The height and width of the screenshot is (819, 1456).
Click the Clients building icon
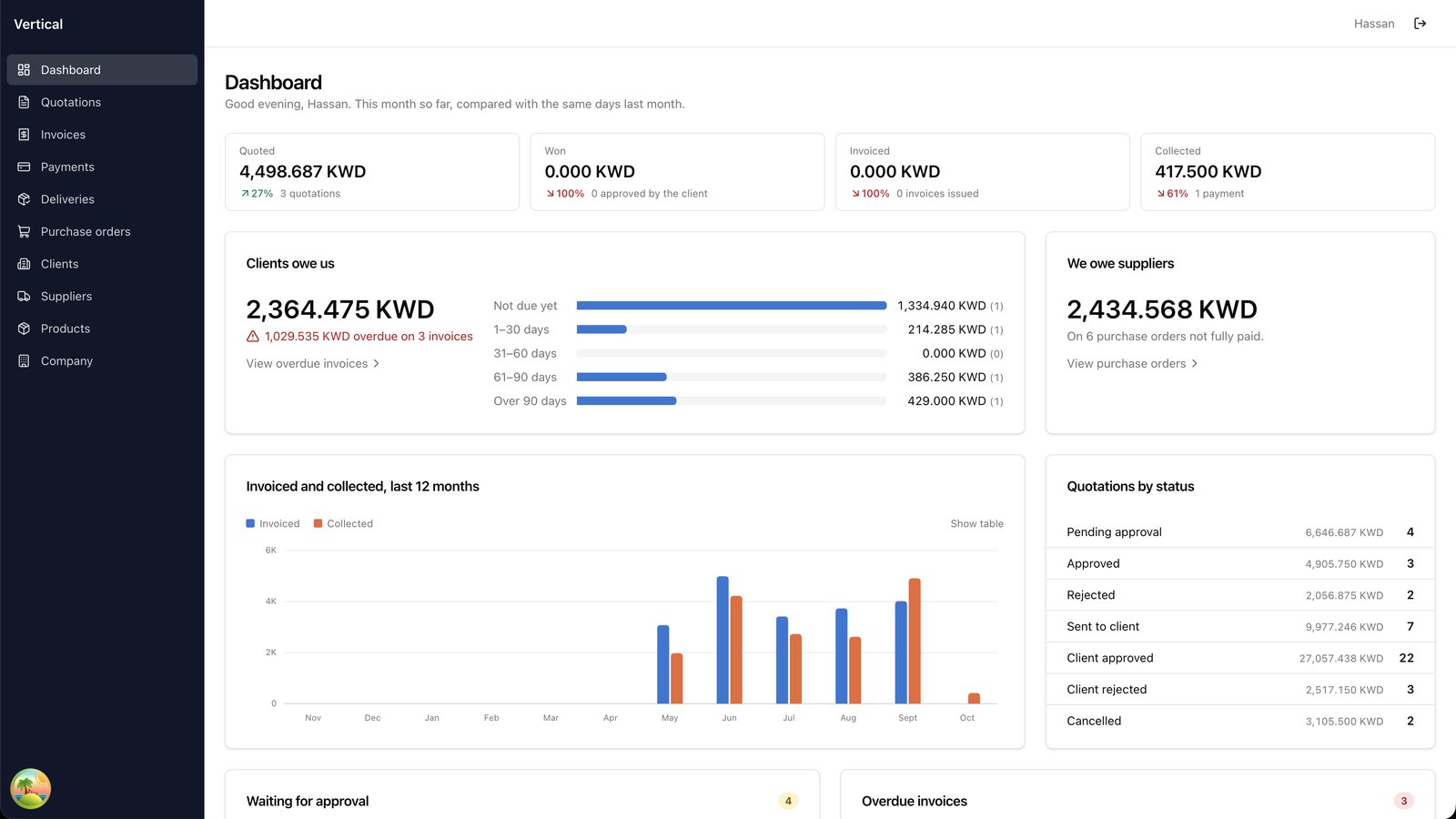pyautogui.click(x=24, y=264)
